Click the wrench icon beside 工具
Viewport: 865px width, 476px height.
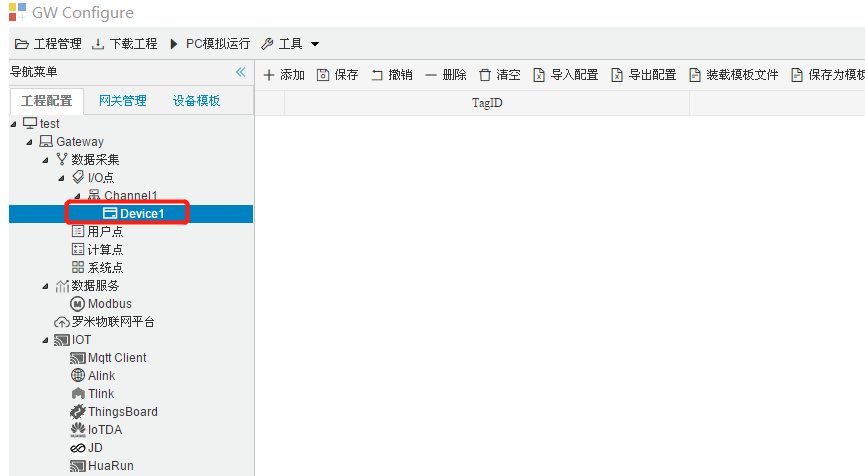tap(267, 44)
